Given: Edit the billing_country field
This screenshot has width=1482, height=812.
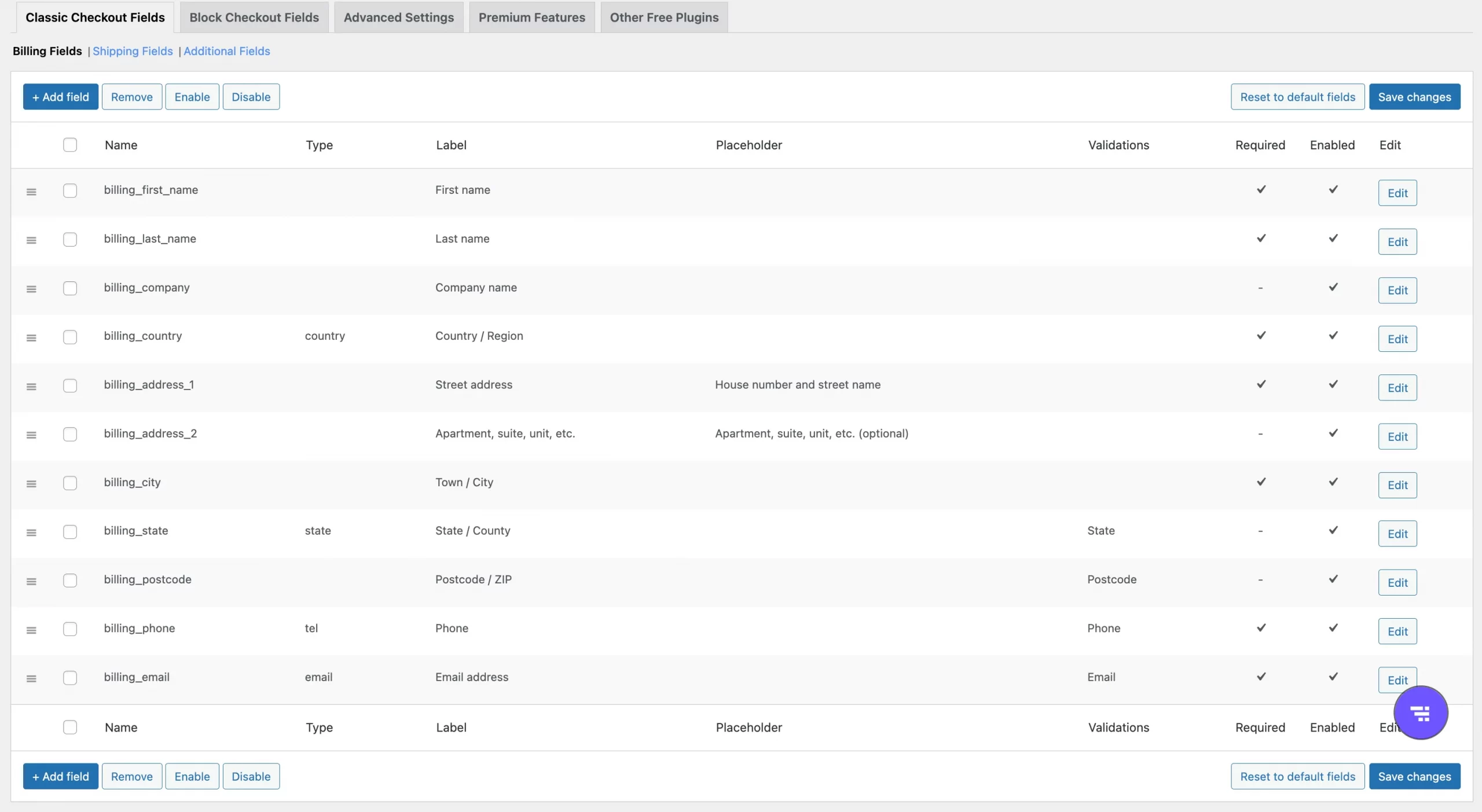Looking at the screenshot, I should [x=1397, y=339].
